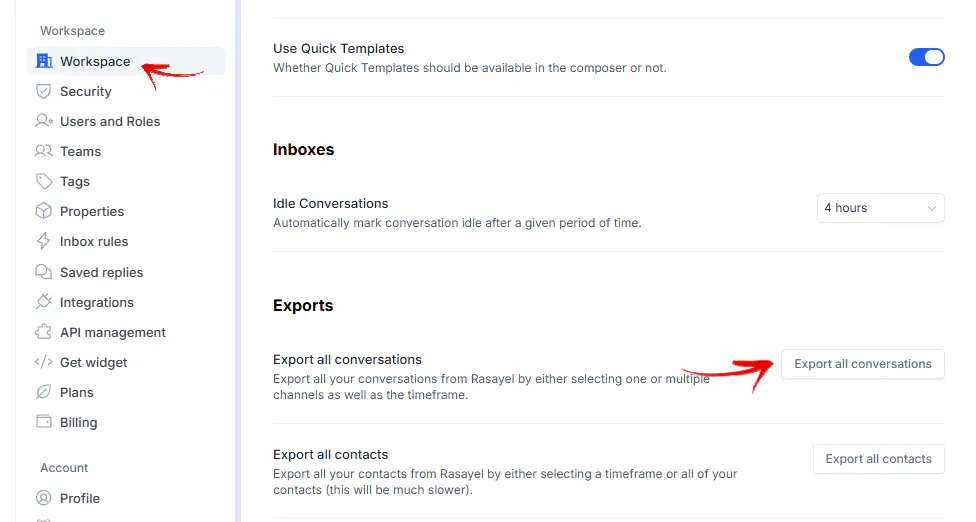This screenshot has width=976, height=522.
Task: Click the Tags label icon
Action: point(44,181)
